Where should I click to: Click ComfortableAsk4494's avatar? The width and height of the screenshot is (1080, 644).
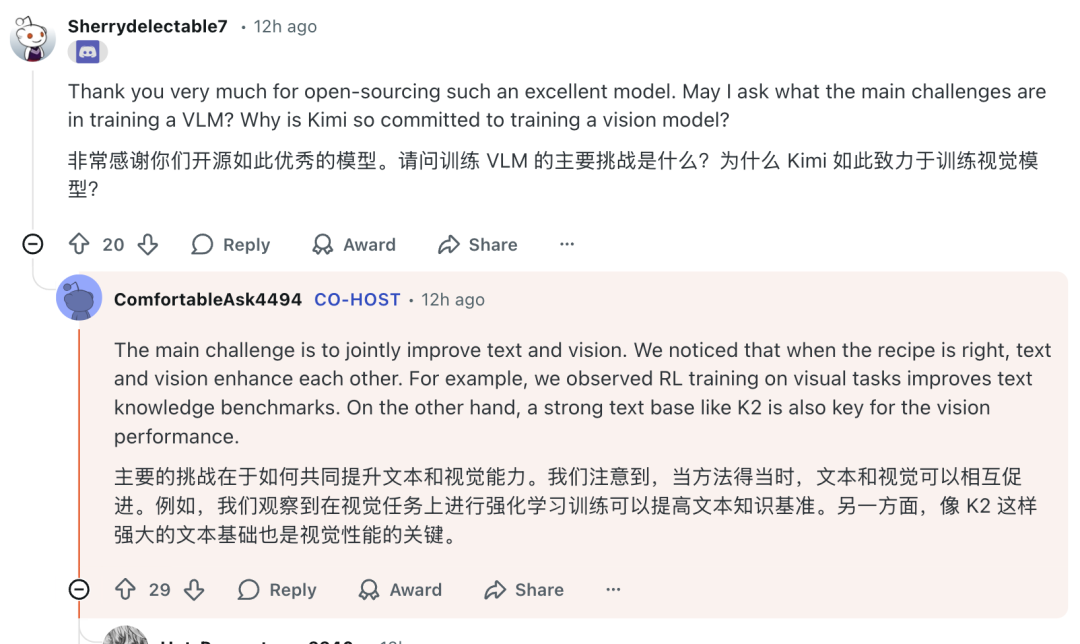tap(80, 298)
